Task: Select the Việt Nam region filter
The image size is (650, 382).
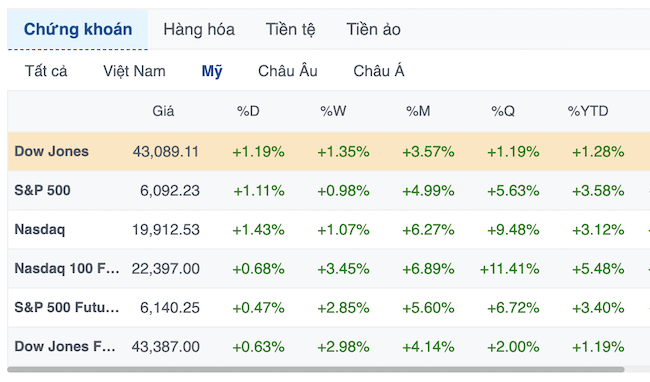Action: click(x=134, y=71)
